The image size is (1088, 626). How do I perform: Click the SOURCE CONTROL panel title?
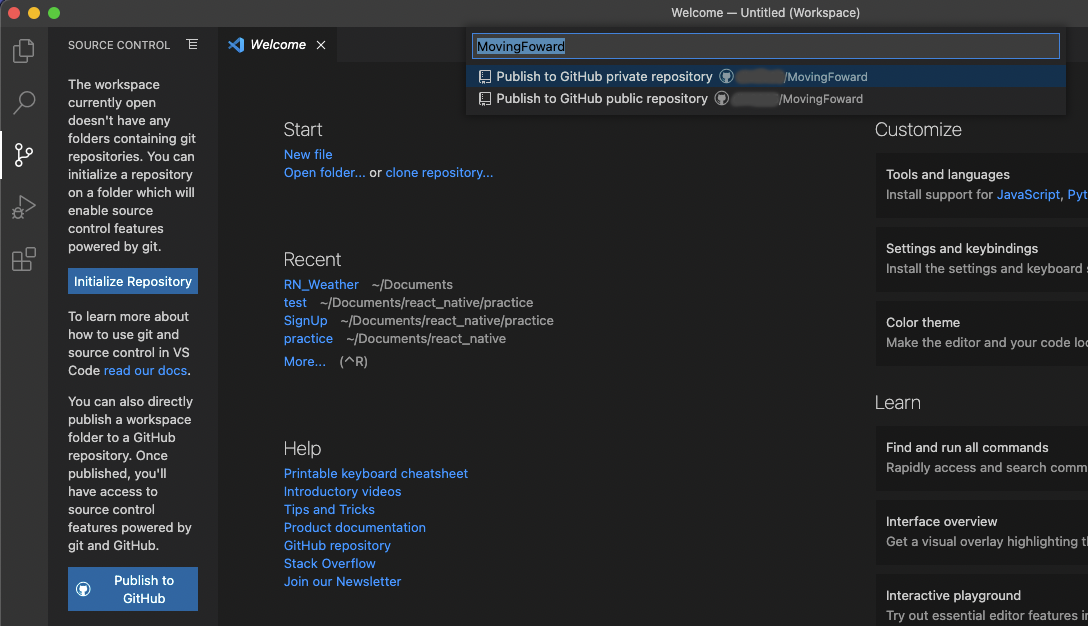point(119,45)
